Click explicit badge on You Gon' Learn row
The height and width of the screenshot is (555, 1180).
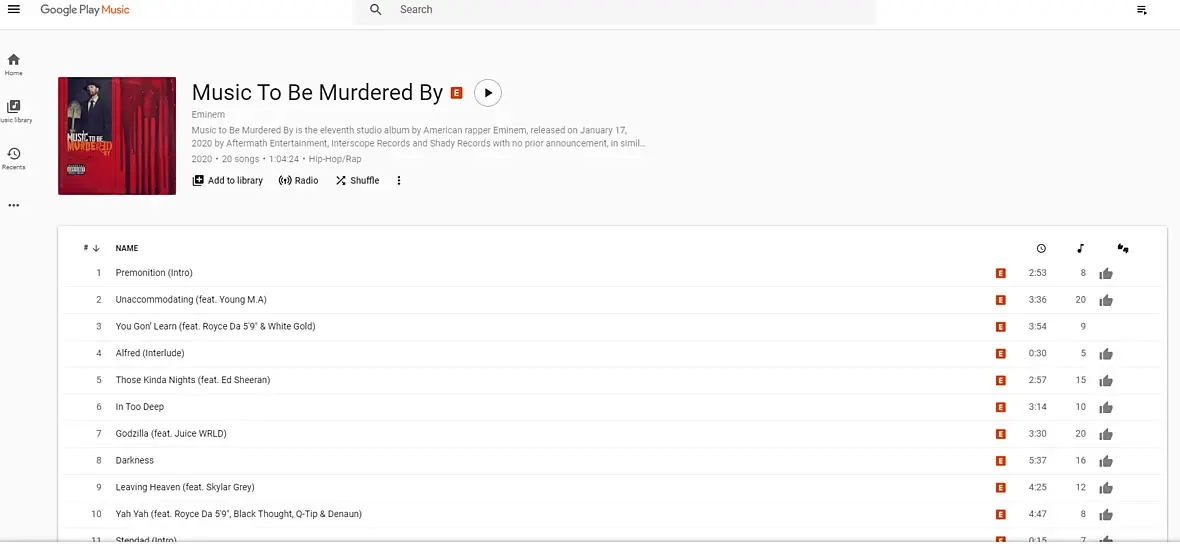[x=1000, y=327]
